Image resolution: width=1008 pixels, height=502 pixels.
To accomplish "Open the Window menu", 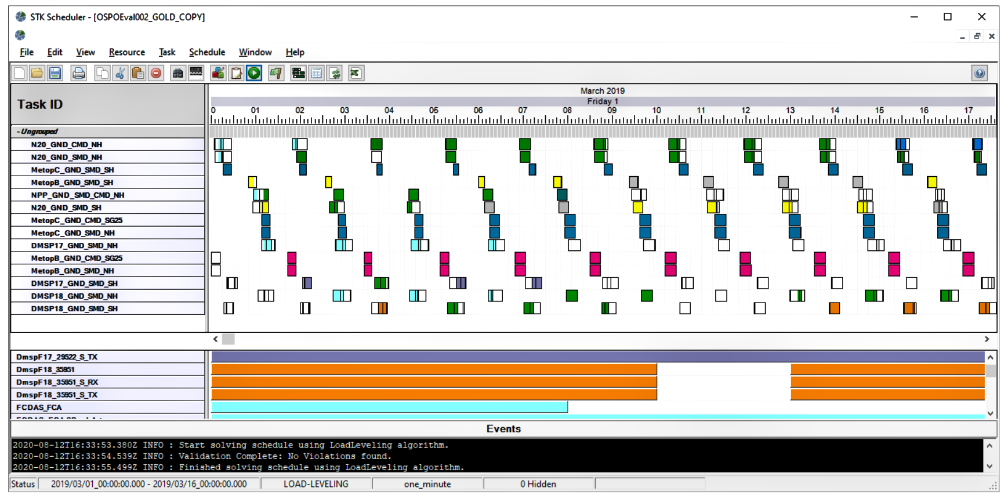I will pyautogui.click(x=255, y=52).
